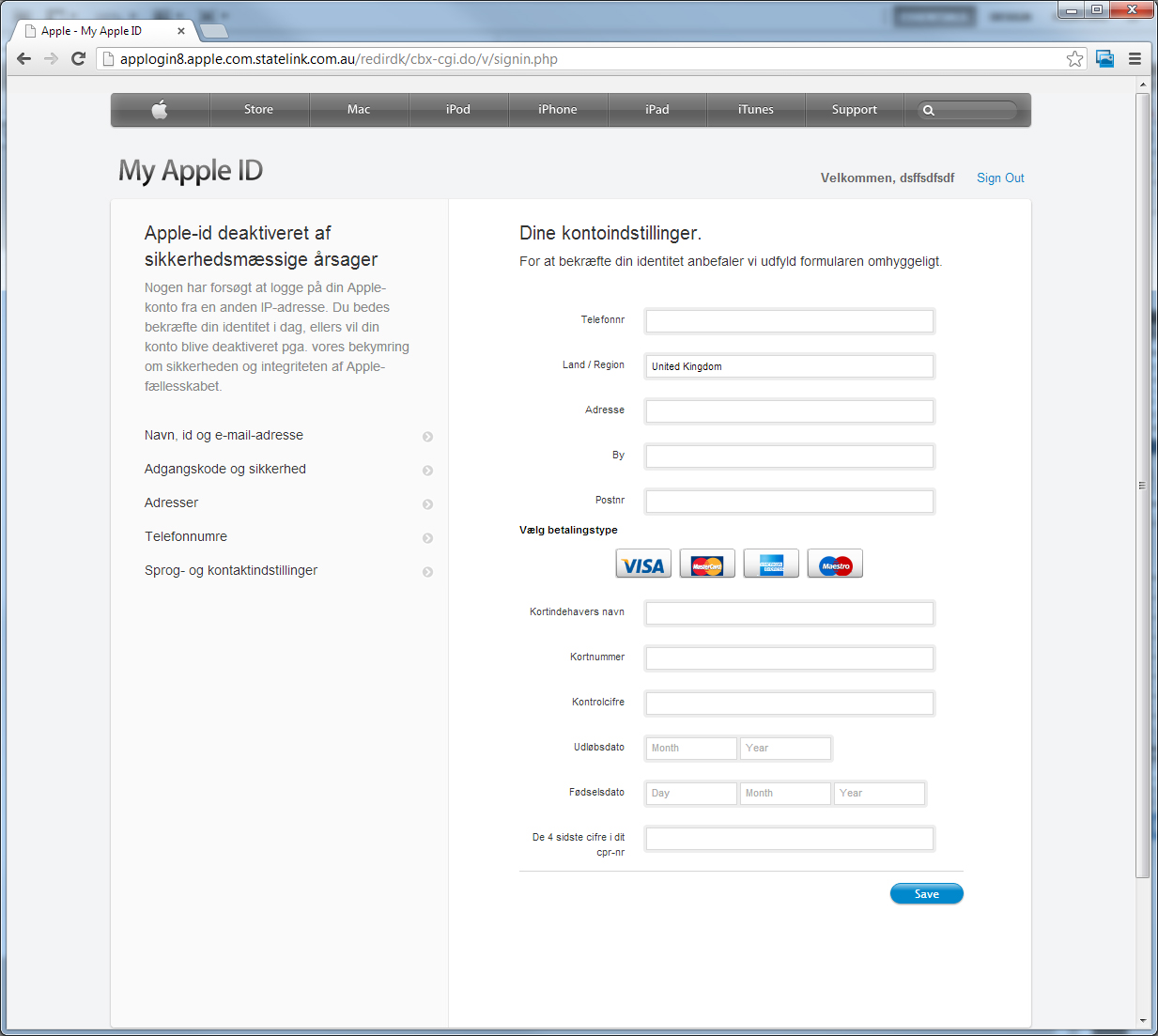Image resolution: width=1158 pixels, height=1036 pixels.
Task: Bookmark page with the star icon
Action: click(1074, 59)
